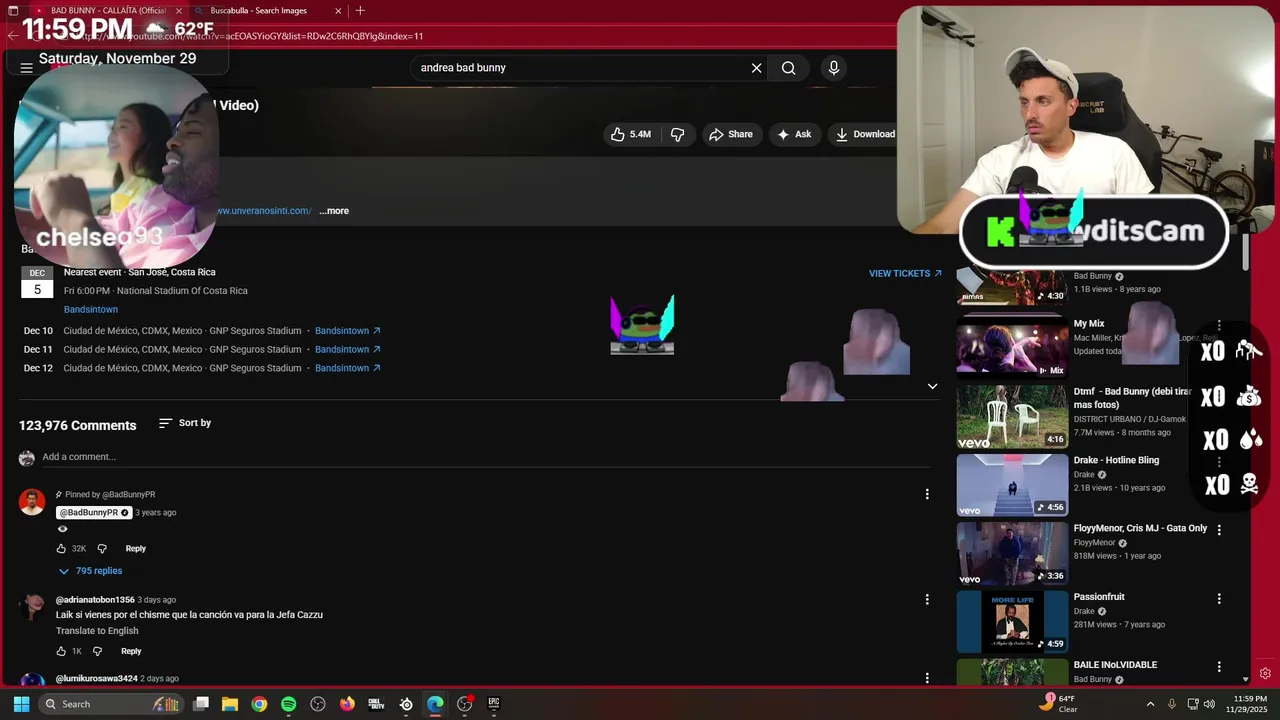
Task: Clear the search box with the X icon
Action: (757, 68)
